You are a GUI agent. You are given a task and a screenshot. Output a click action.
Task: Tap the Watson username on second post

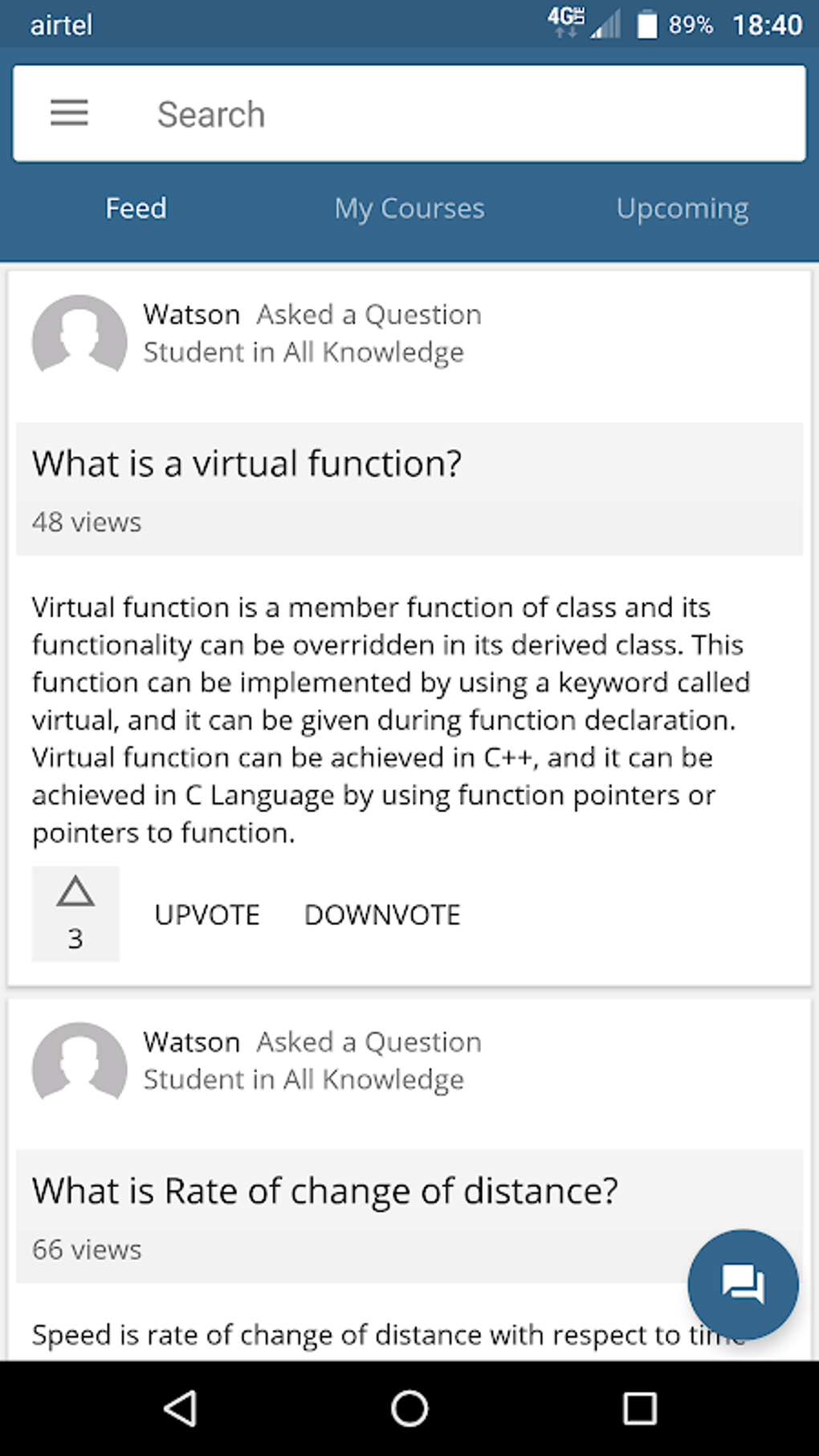click(192, 1042)
